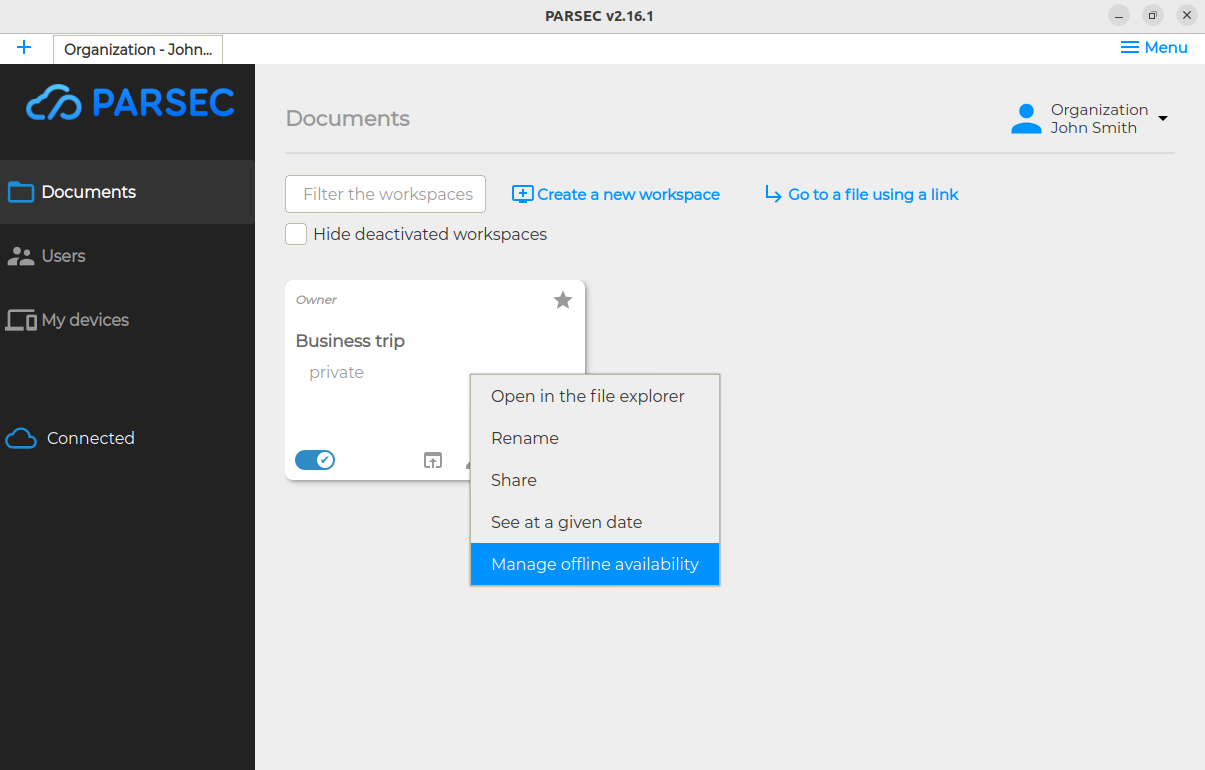Click Go to a file using a link
The image size is (1205, 770).
(x=861, y=194)
